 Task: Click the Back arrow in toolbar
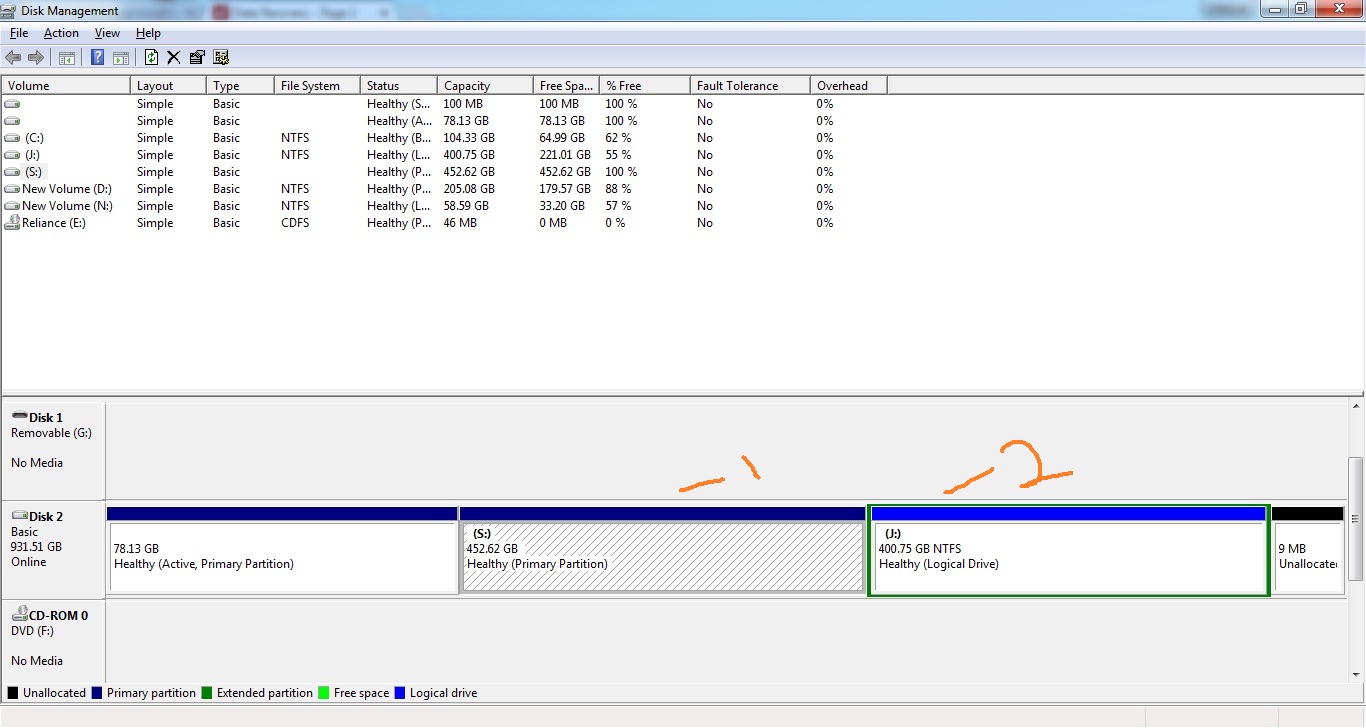(13, 58)
